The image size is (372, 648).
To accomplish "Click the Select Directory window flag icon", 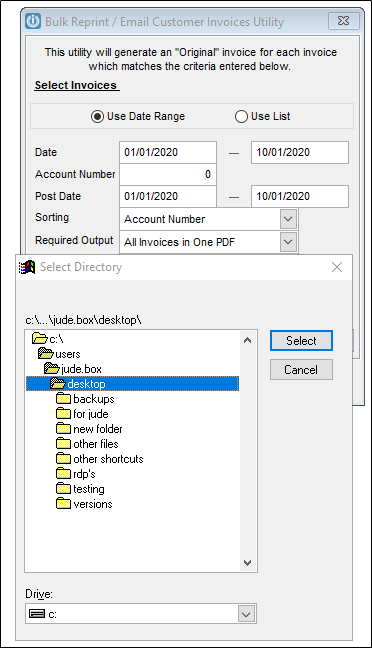I will tap(27, 267).
